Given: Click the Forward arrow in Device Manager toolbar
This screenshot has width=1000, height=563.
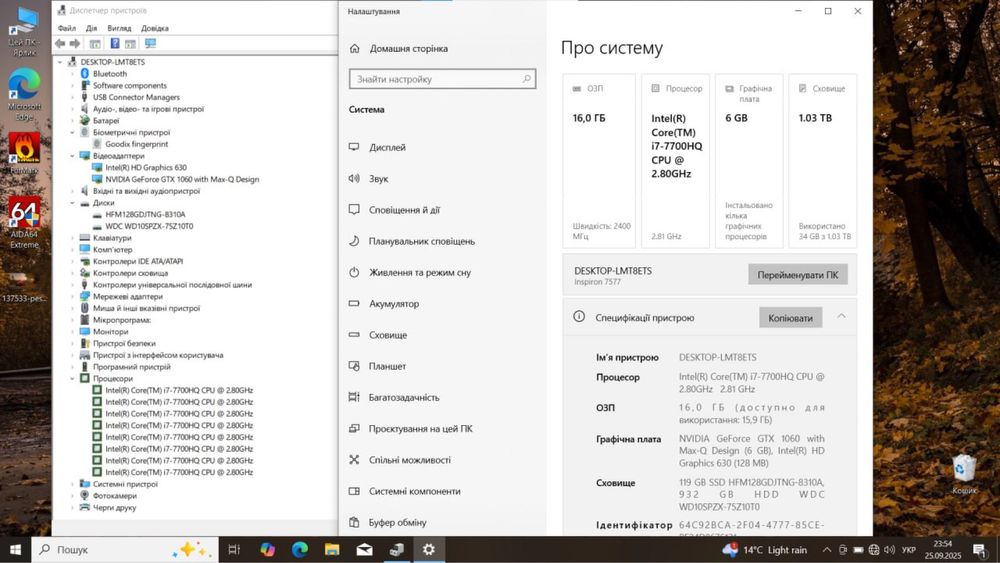Looking at the screenshot, I should pos(75,43).
